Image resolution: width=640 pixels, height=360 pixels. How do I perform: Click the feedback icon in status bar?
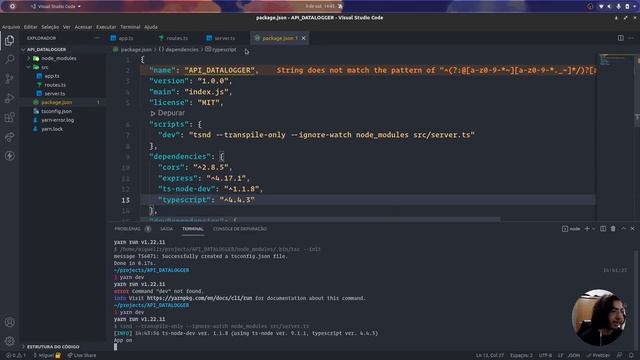click(620, 356)
